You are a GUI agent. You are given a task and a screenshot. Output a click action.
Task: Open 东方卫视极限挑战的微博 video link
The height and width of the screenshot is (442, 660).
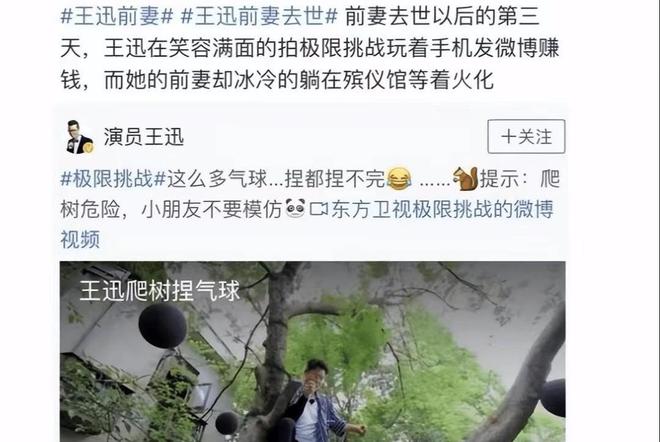click(x=442, y=209)
